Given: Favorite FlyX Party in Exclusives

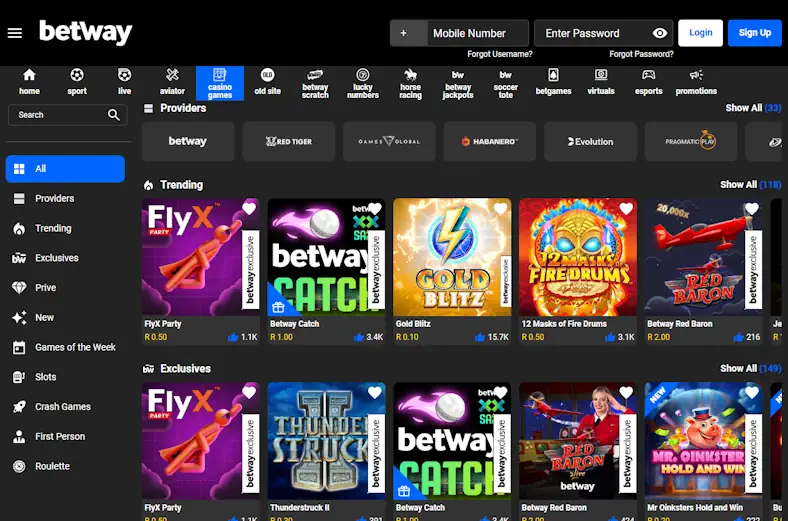Looking at the screenshot, I should click(249, 392).
